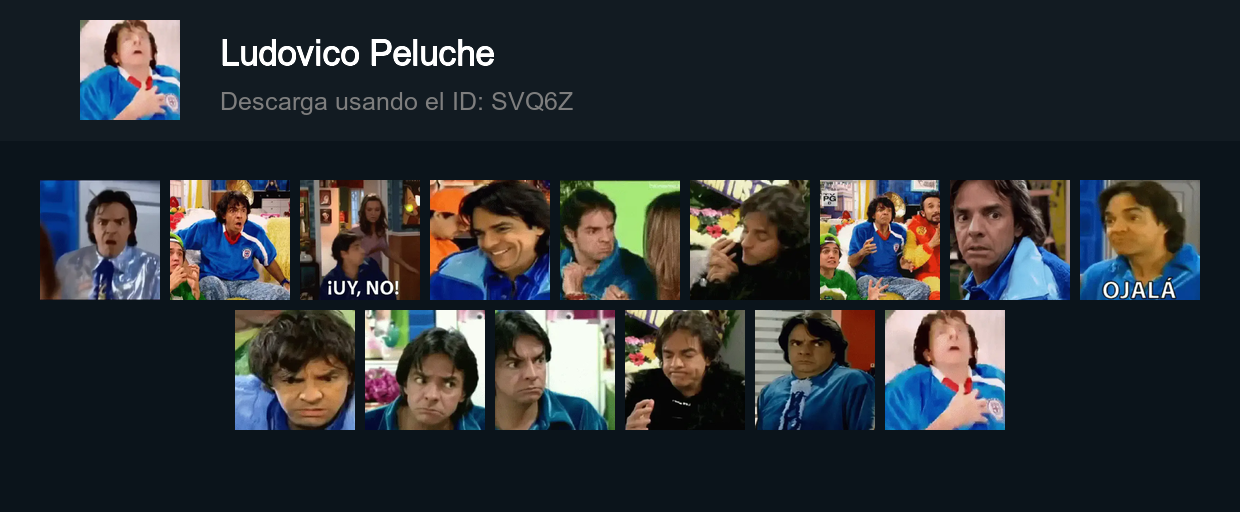Open the shiny silver jacket sticker
Image resolution: width=1240 pixels, height=512 pixels.
click(100, 240)
